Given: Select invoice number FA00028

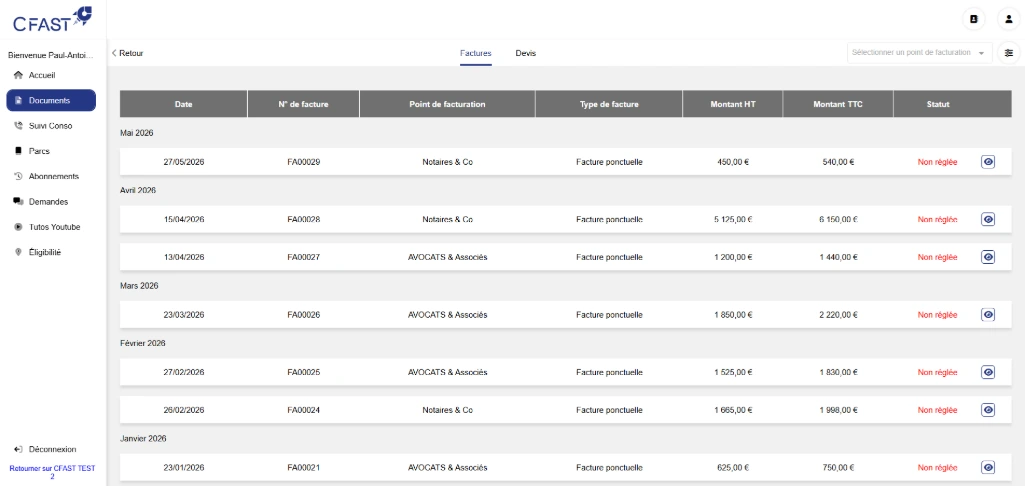Looking at the screenshot, I should click(x=303, y=220).
